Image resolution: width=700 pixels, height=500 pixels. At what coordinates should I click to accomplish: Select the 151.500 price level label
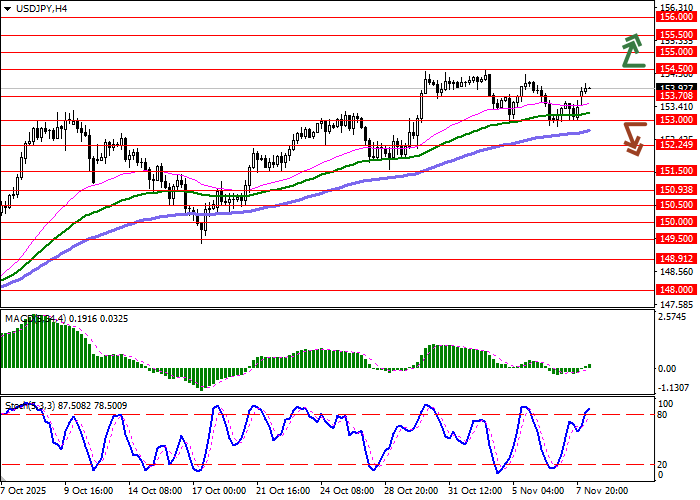[x=677, y=171]
